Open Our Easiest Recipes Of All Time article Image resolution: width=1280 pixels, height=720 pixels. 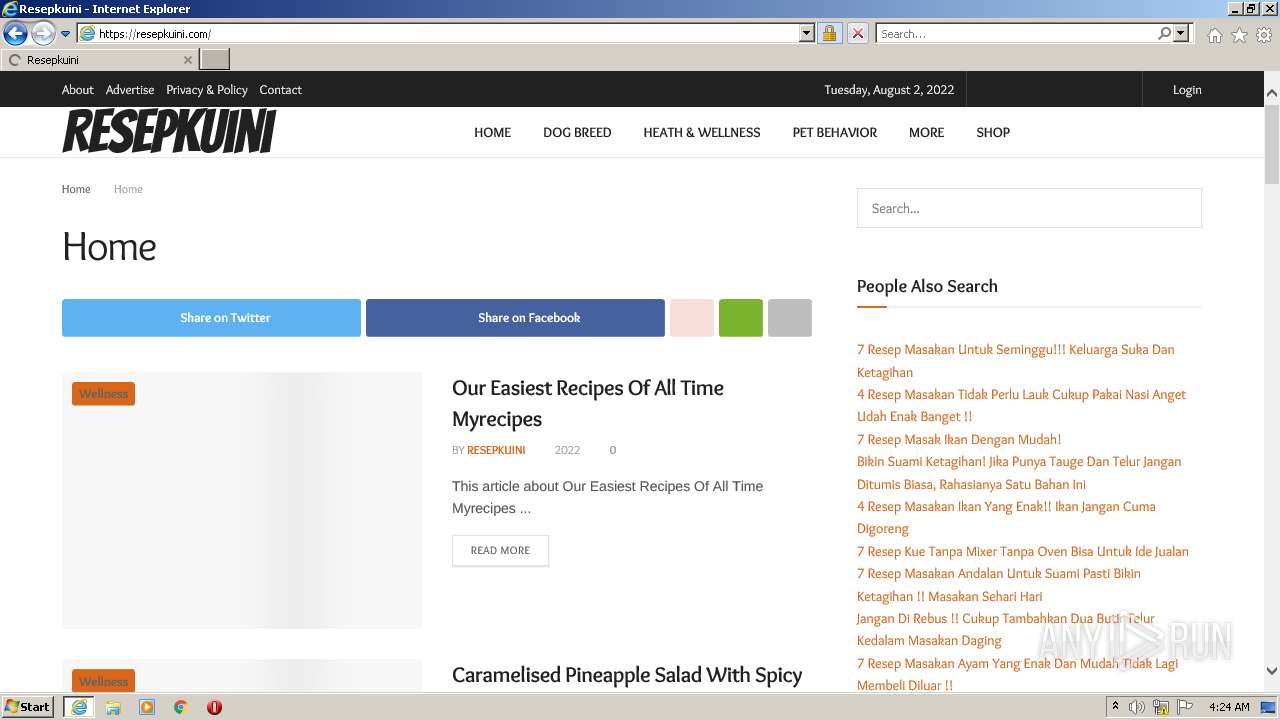pos(588,403)
